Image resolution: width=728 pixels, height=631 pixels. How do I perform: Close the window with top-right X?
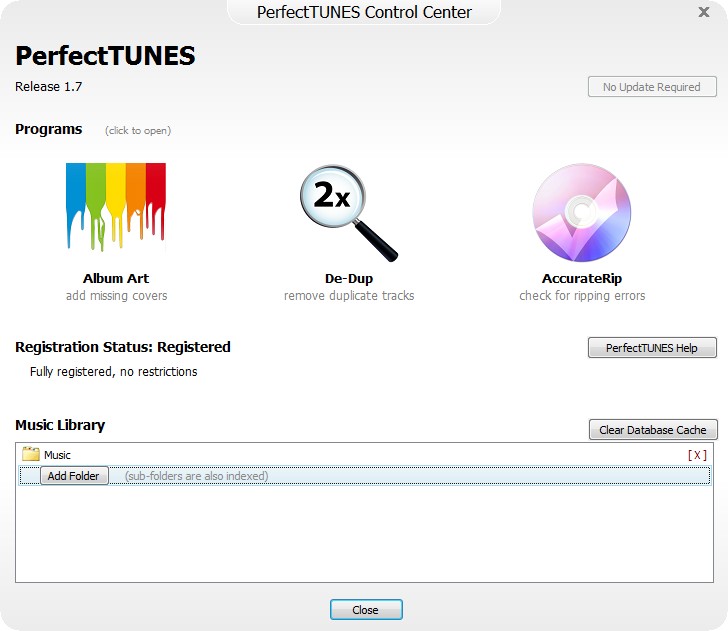point(704,12)
